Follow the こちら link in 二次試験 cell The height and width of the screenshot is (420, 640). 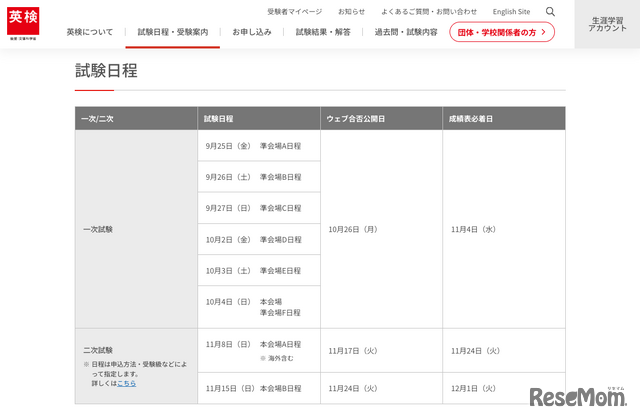click(x=127, y=383)
